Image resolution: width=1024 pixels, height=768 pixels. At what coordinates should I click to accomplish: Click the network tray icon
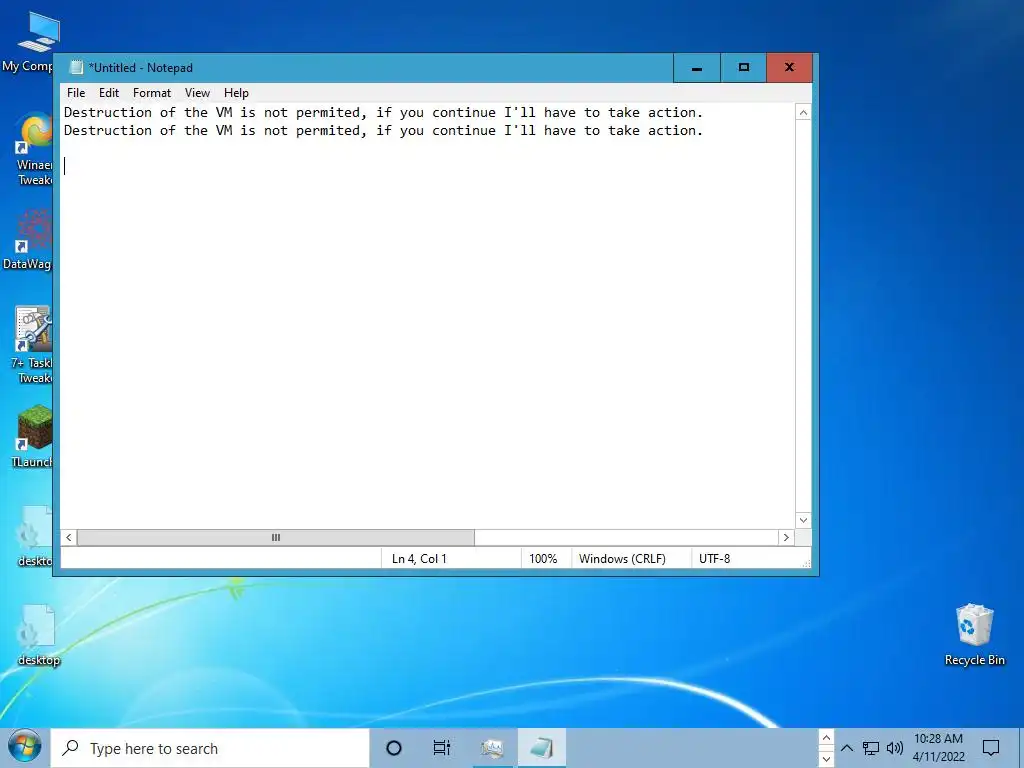click(x=871, y=748)
